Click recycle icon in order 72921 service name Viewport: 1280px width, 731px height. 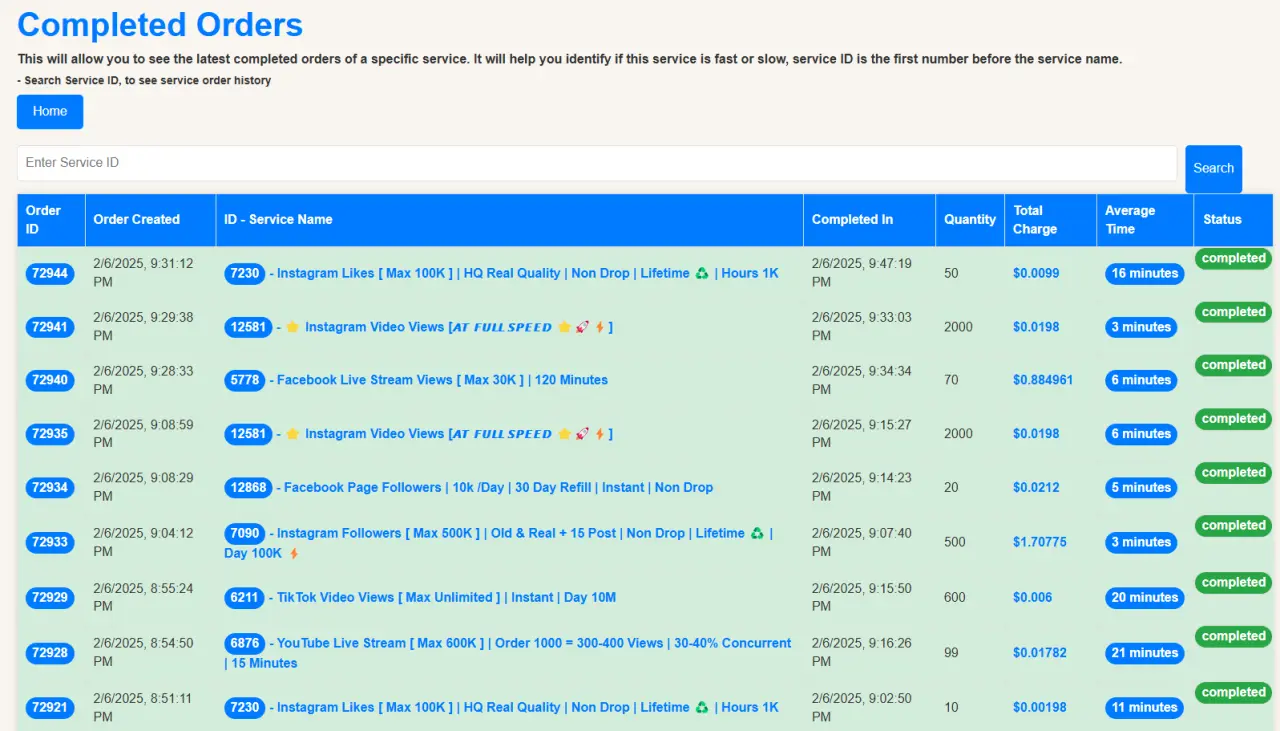[x=702, y=707]
